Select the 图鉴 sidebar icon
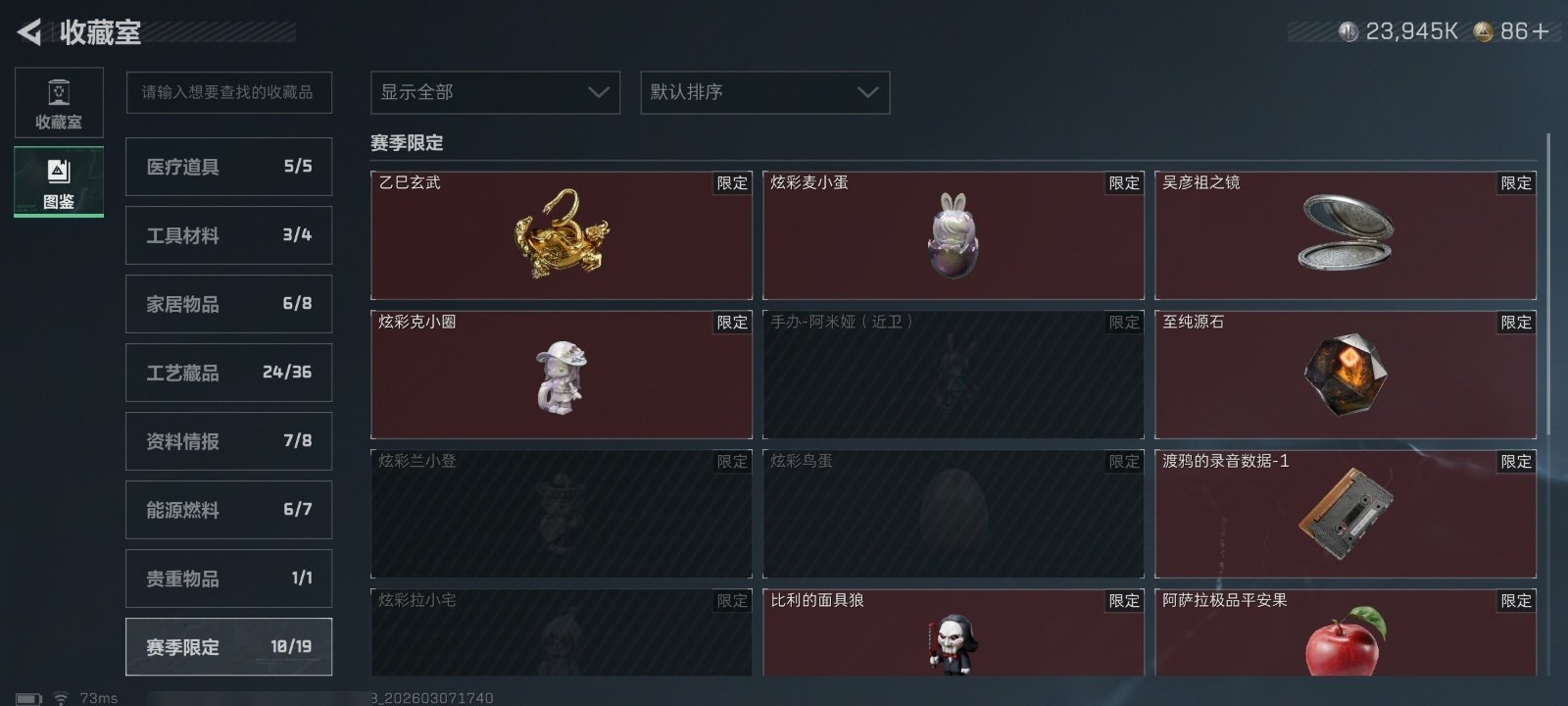 coord(59,182)
